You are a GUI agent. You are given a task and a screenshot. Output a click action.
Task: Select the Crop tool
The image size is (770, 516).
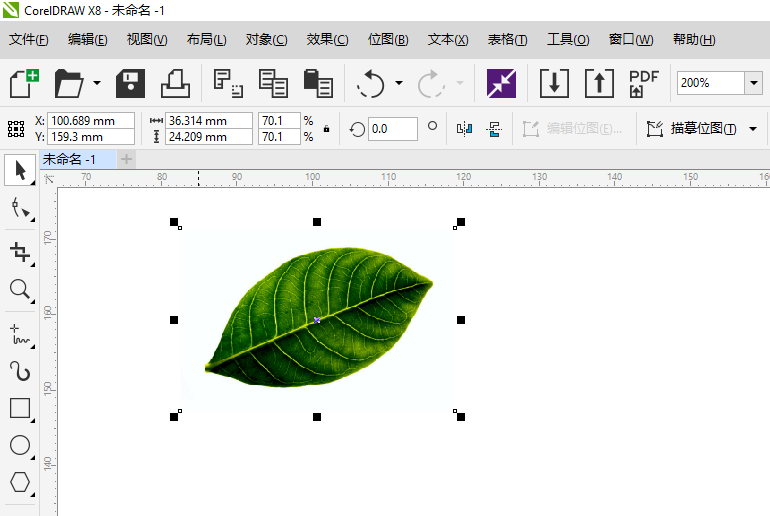point(19,251)
